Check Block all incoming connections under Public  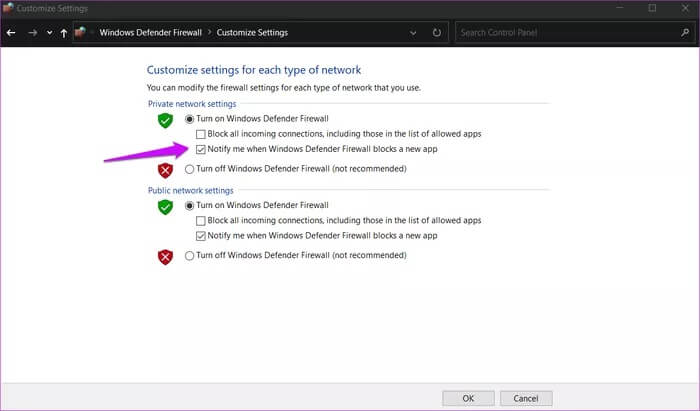pyautogui.click(x=201, y=221)
